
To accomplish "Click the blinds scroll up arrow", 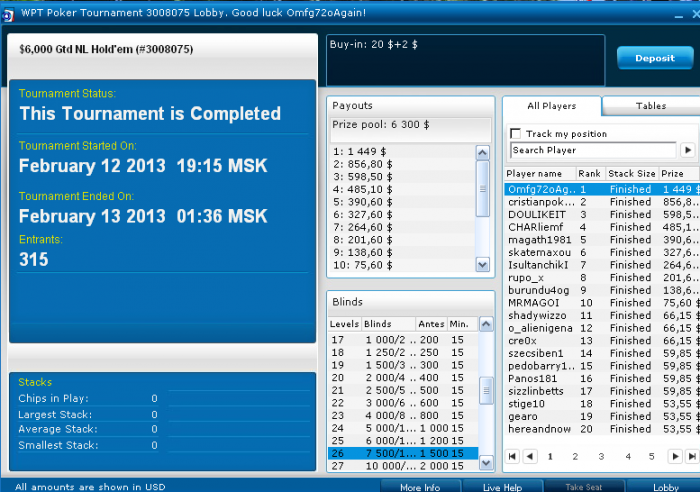I will (x=486, y=324).
